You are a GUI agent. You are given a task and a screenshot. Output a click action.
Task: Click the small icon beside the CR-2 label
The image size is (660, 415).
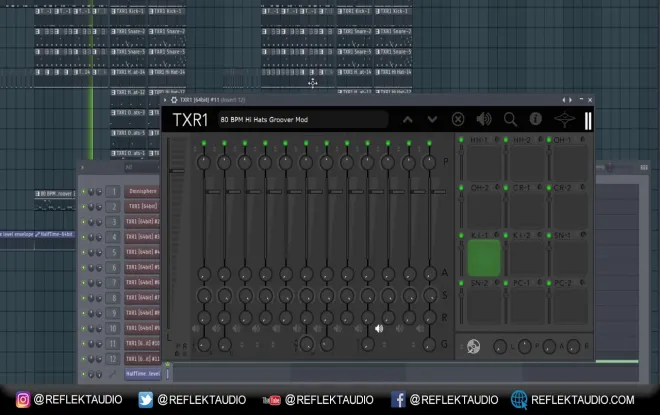583,187
